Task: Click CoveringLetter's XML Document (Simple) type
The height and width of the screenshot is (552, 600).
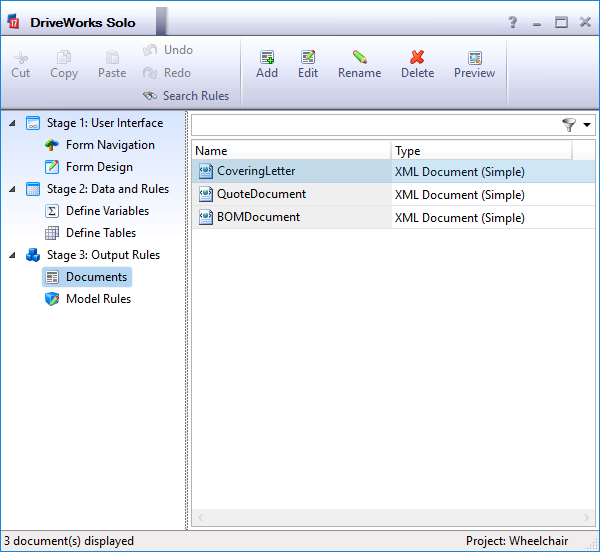Action: click(x=460, y=172)
